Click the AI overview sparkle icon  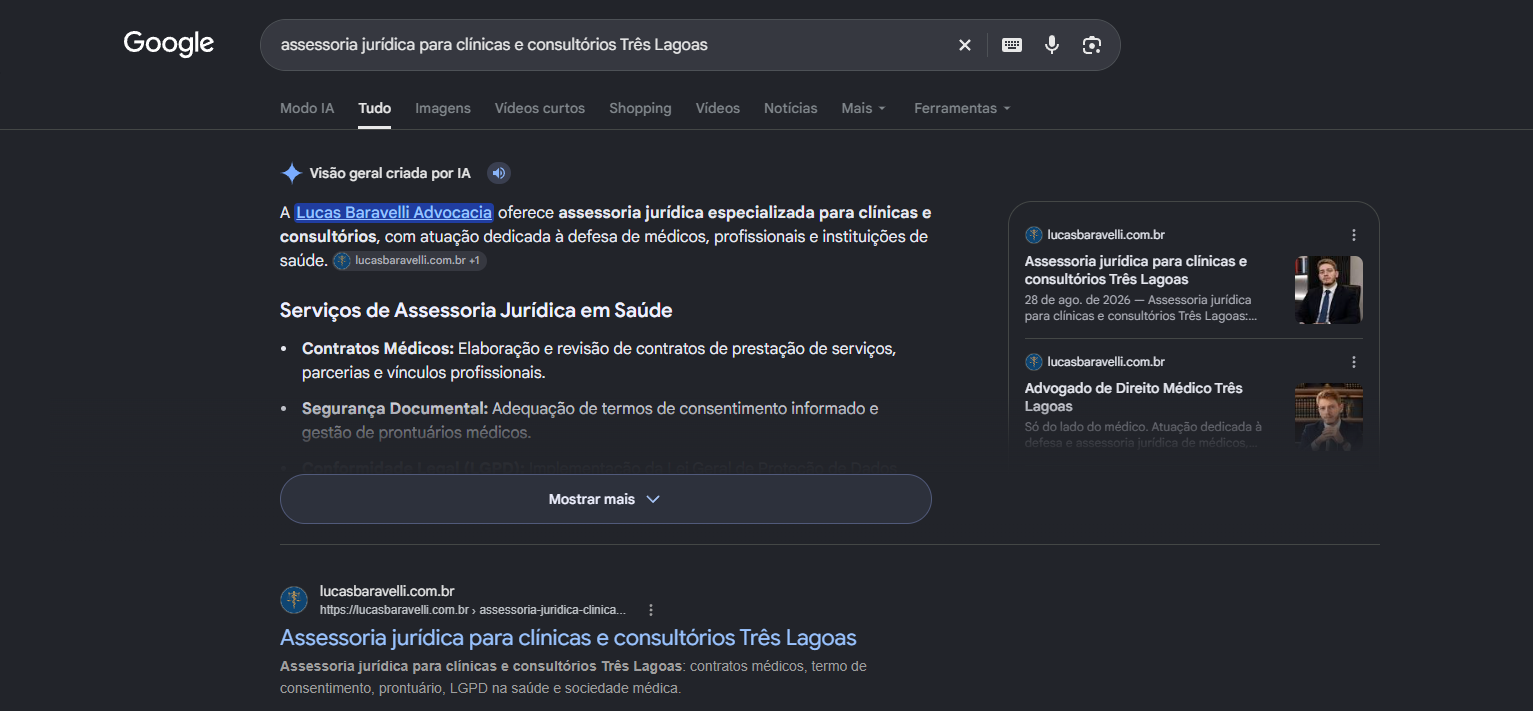click(291, 173)
